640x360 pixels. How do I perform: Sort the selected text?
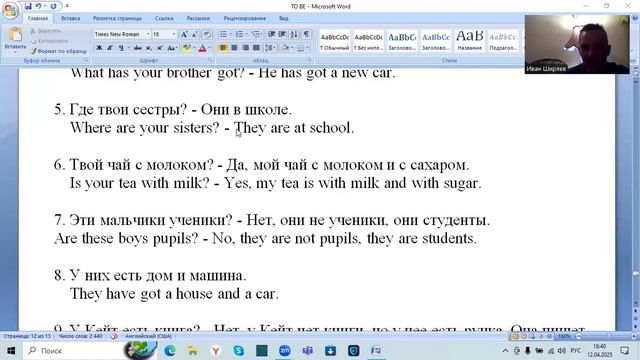pos(294,34)
